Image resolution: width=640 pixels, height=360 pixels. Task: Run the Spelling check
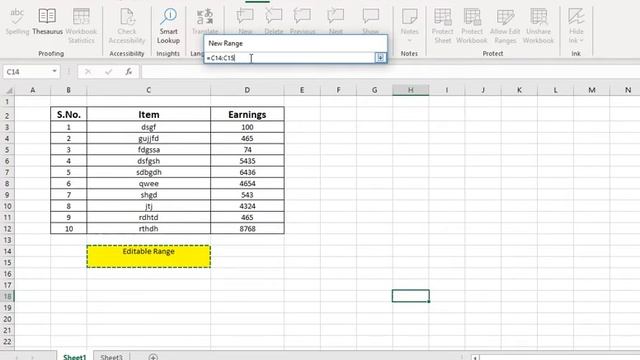(x=17, y=21)
